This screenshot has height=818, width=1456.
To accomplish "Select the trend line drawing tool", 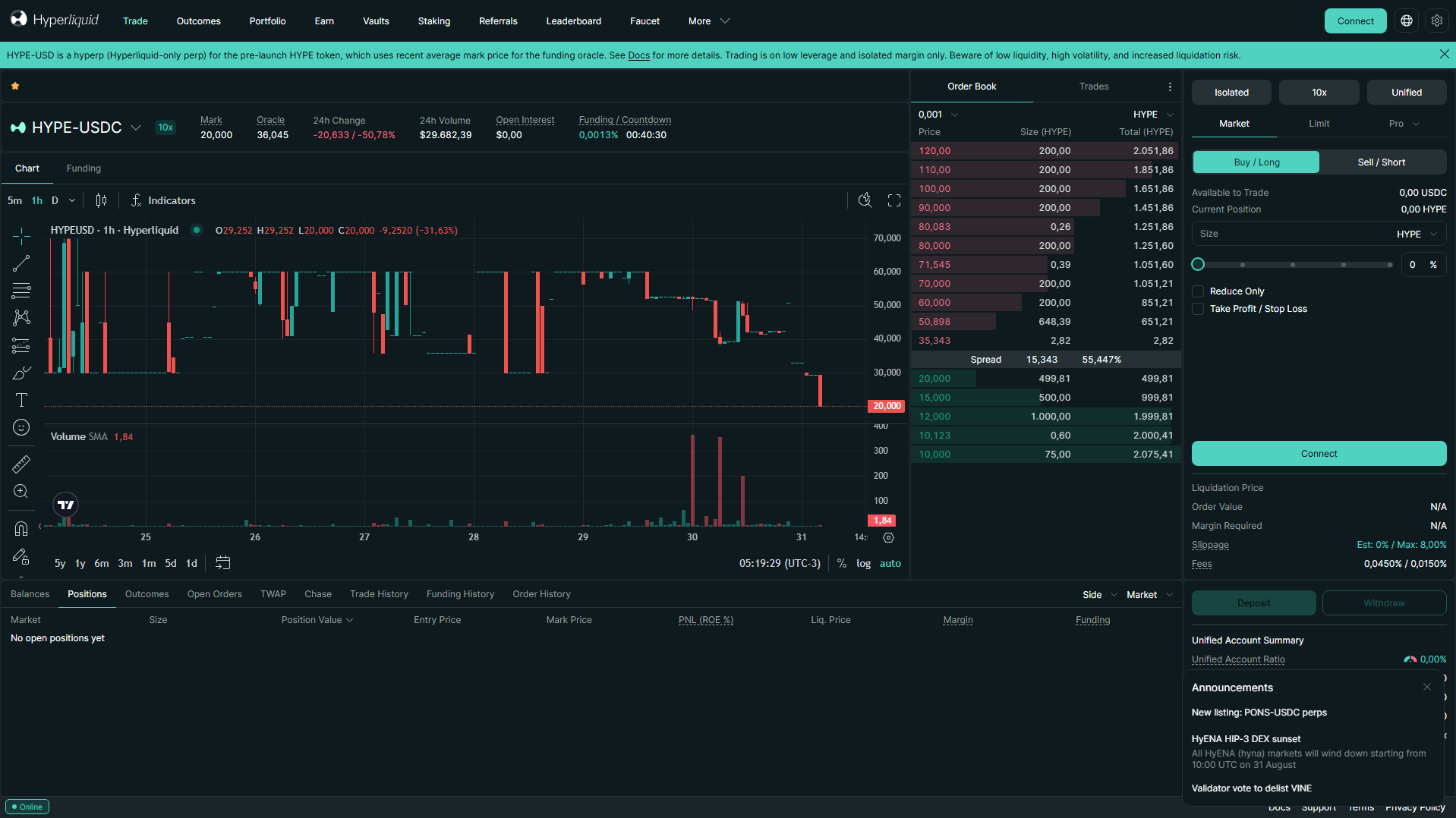I will pyautogui.click(x=21, y=263).
